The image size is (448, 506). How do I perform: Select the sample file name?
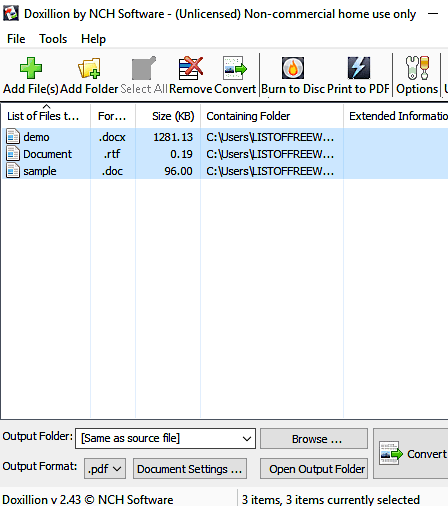[x=40, y=171]
